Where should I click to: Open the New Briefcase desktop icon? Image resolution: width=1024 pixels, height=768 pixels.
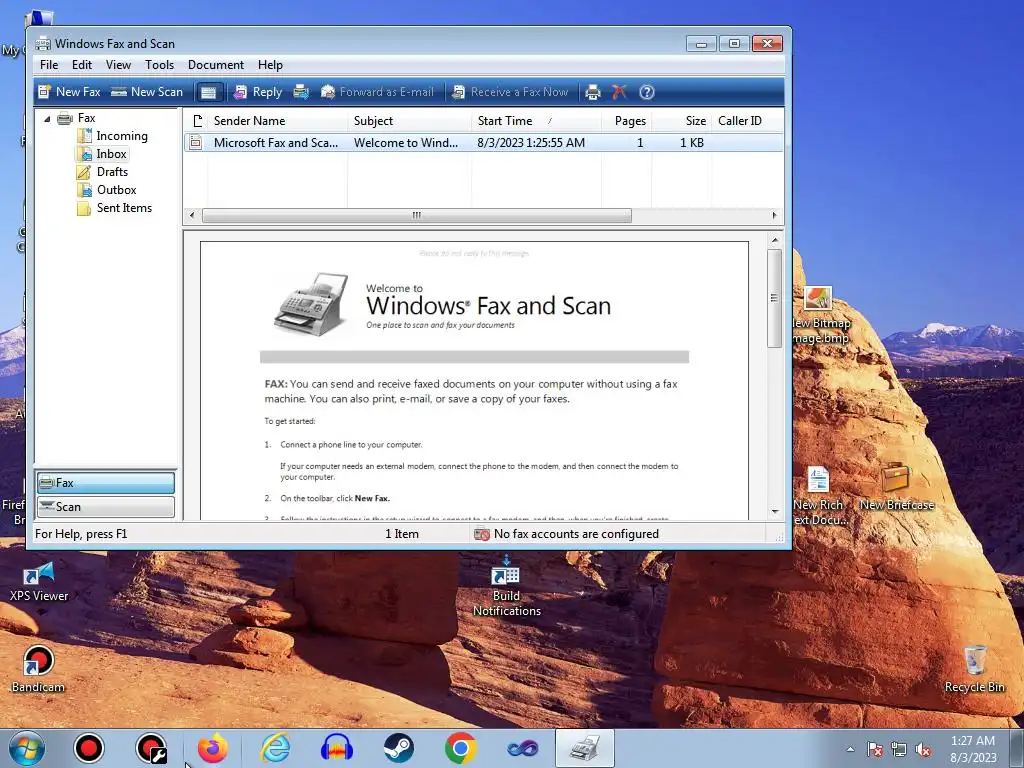pos(897,487)
